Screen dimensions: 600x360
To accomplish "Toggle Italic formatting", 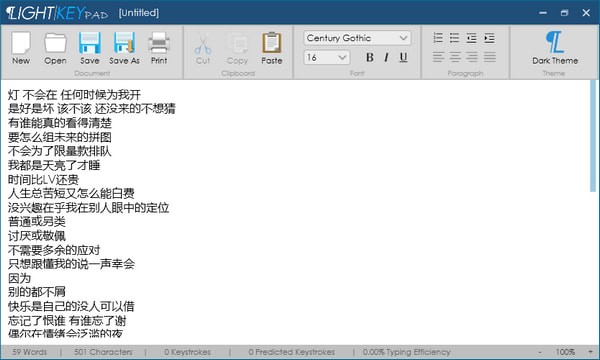I will pyautogui.click(x=386, y=57).
